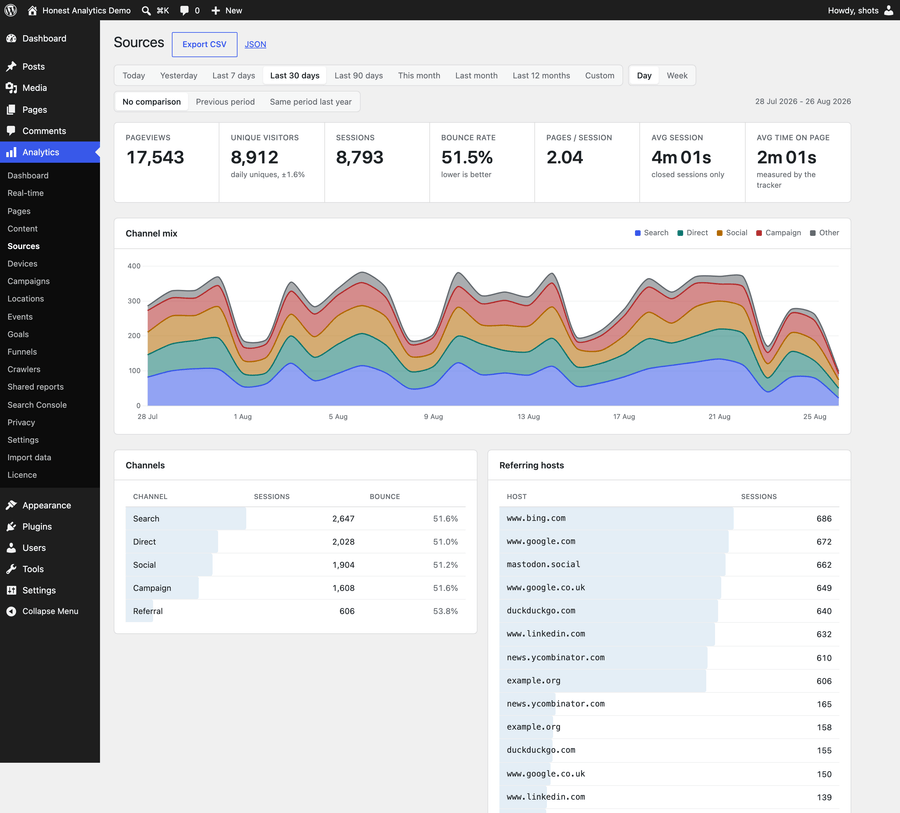Click Howdy, shots account link
900x813 pixels.
pyautogui.click(x=853, y=10)
